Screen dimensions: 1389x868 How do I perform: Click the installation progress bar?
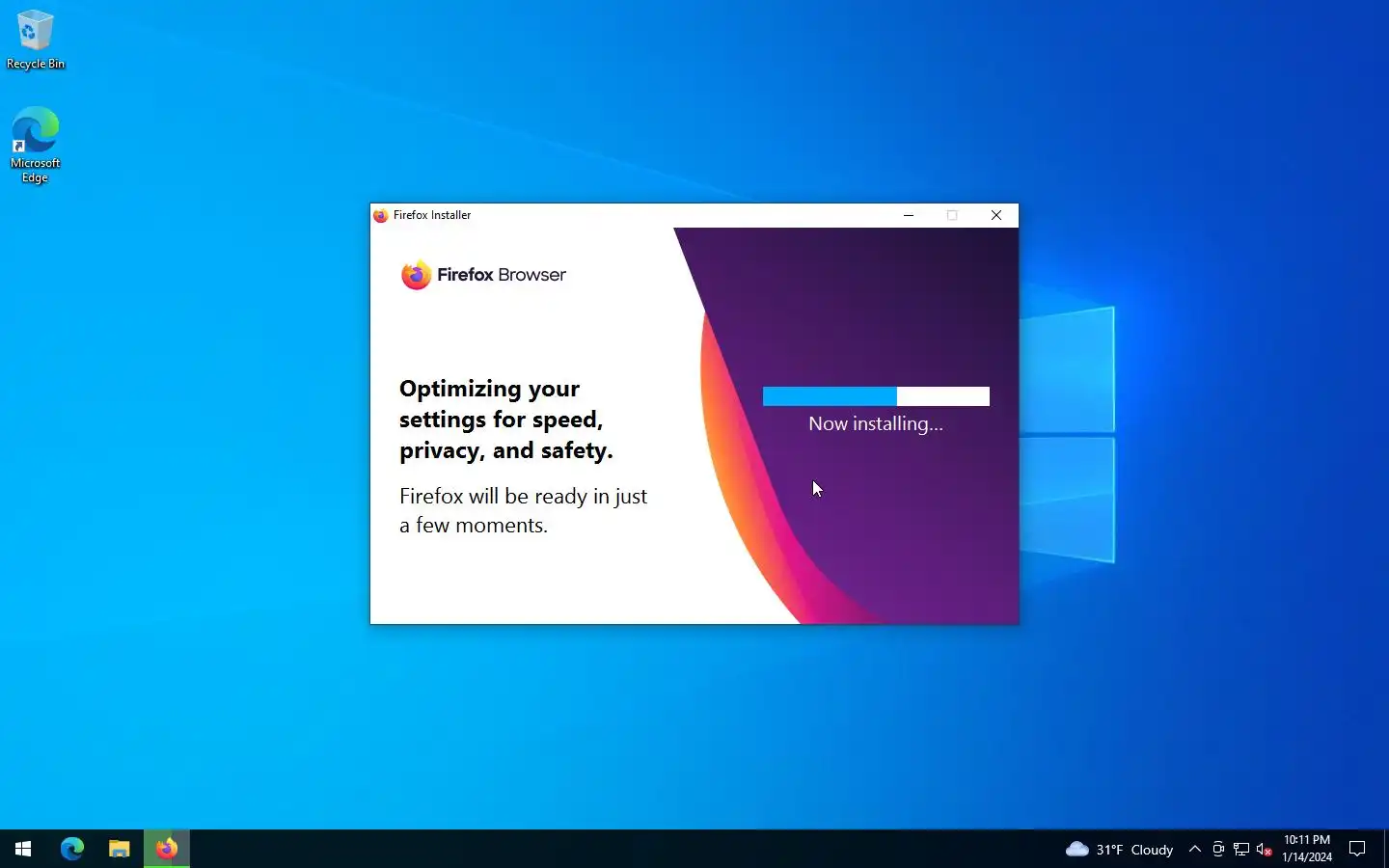coord(876,396)
